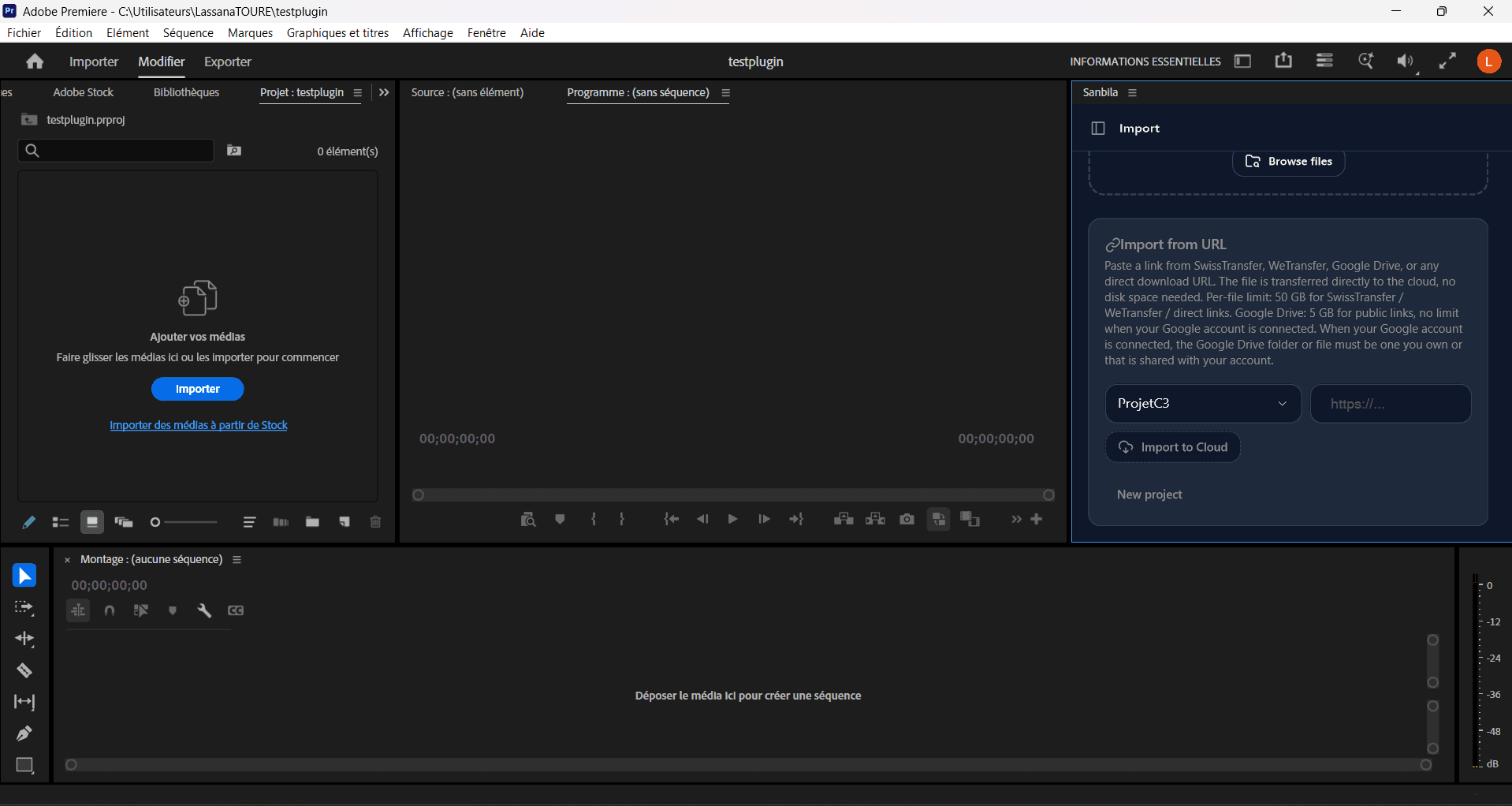Select the Rectangle tool
Image resolution: width=1512 pixels, height=806 pixels.
point(24,765)
